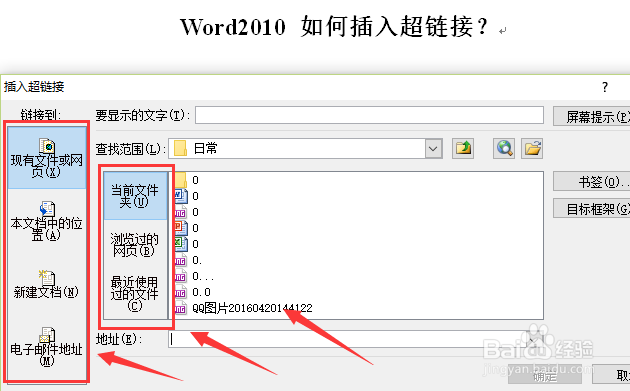Switch to Current Folder tab (当前文件夹)
Viewport: 630px width, 391px height.
135,196
